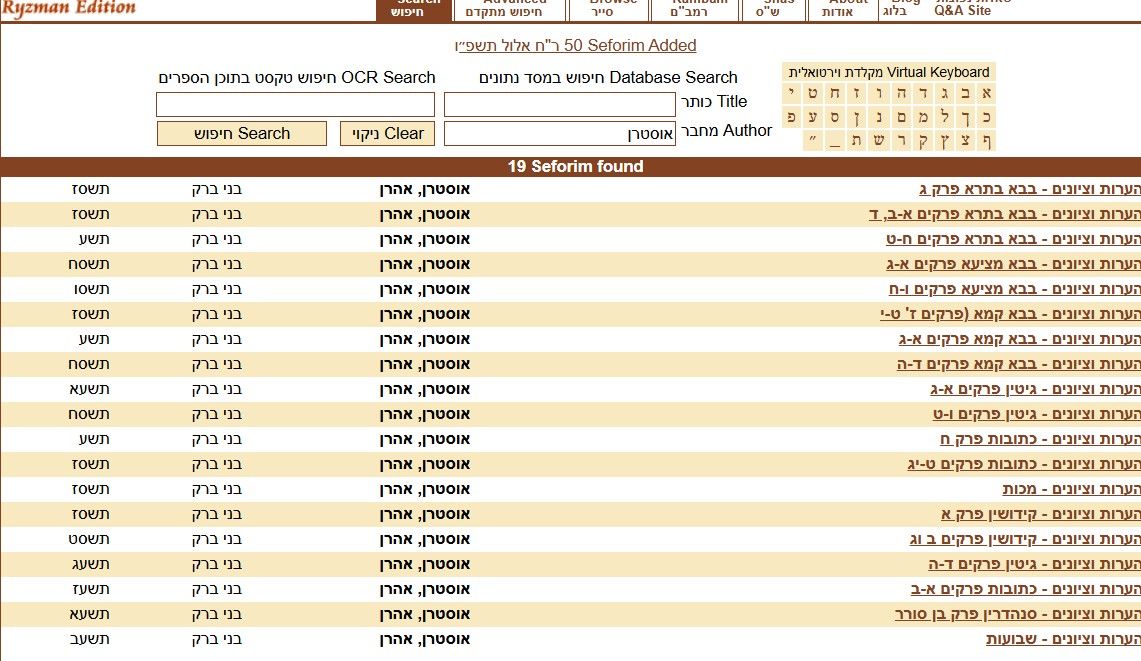Visit the Q&A Site link
The height and width of the screenshot is (661, 1141).
[x=963, y=10]
